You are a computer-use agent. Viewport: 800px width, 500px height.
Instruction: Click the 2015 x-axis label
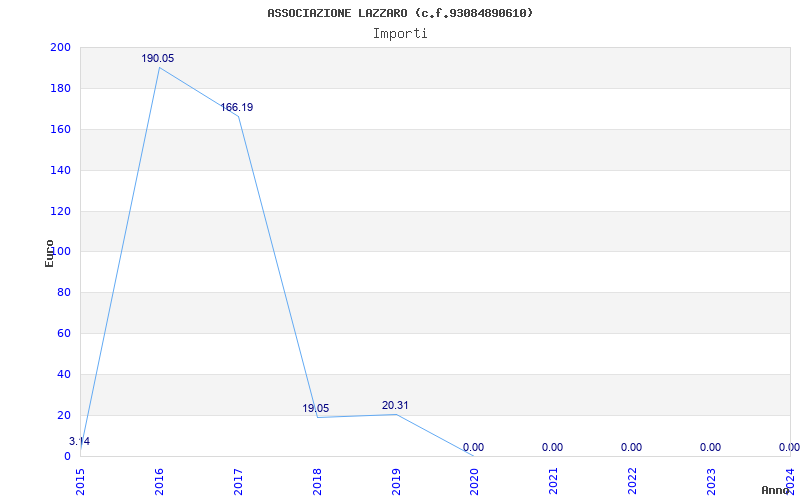(x=81, y=481)
